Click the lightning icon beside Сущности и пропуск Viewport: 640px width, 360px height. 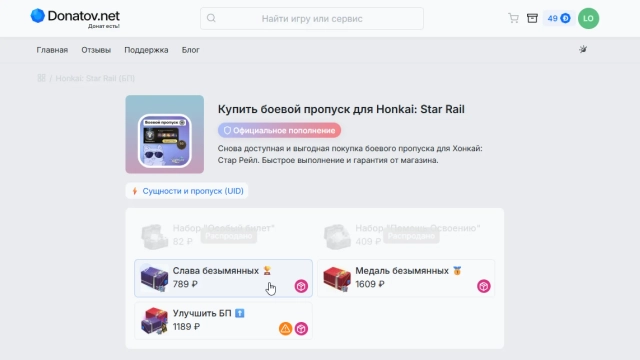(x=135, y=191)
